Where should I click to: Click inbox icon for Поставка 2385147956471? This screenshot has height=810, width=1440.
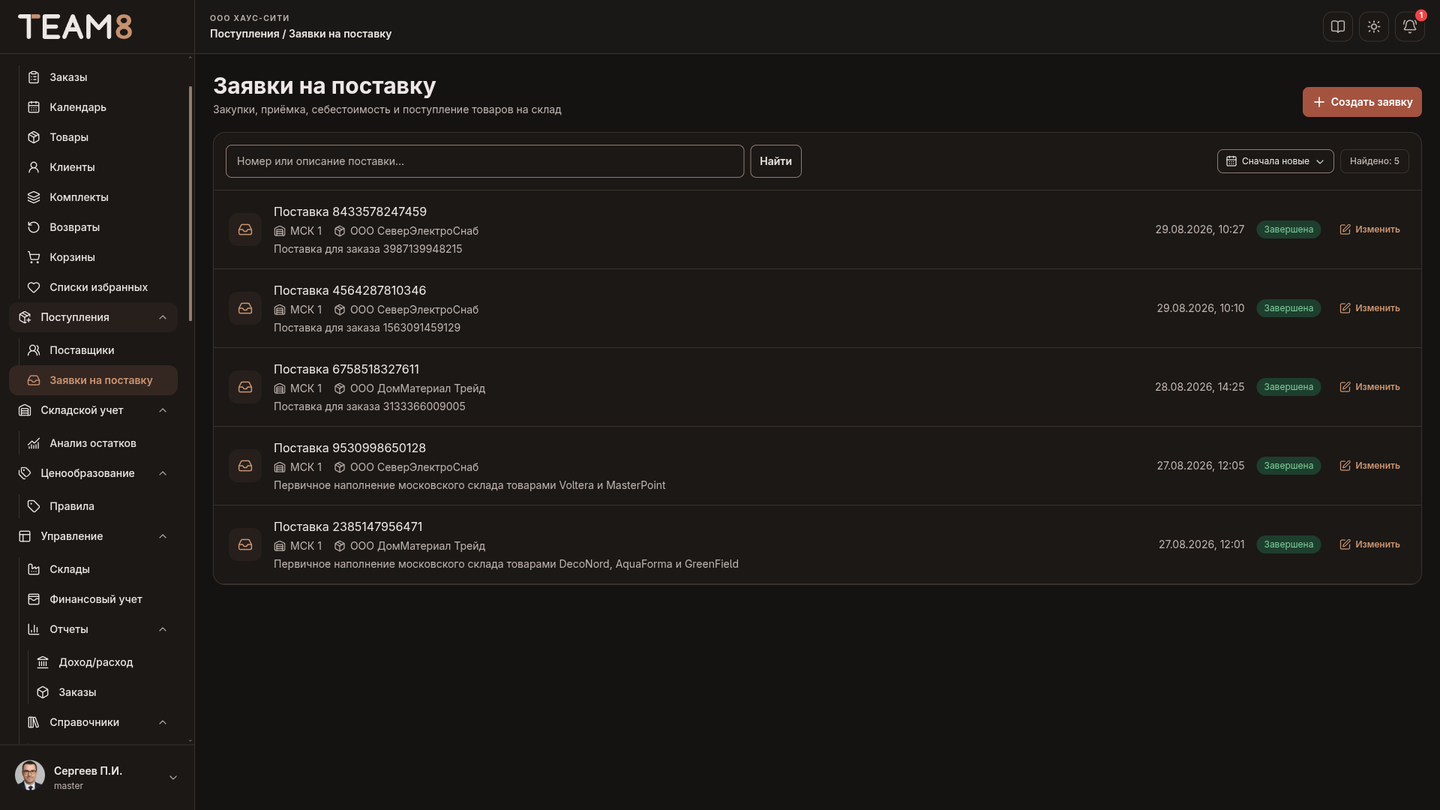coord(245,545)
